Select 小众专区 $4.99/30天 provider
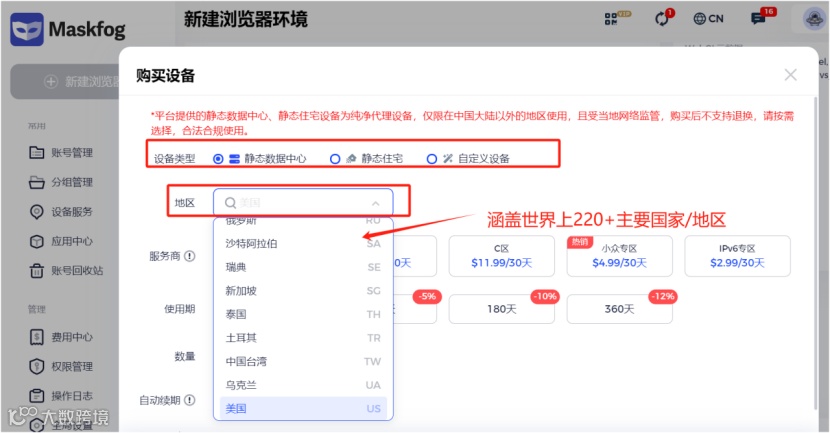This screenshot has width=830, height=433. pyautogui.click(x=619, y=256)
